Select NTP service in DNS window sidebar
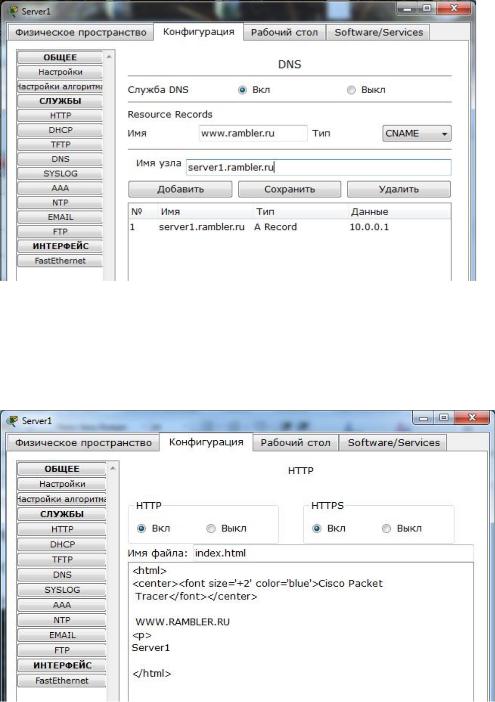This screenshot has width=495, height=702. tap(60, 202)
